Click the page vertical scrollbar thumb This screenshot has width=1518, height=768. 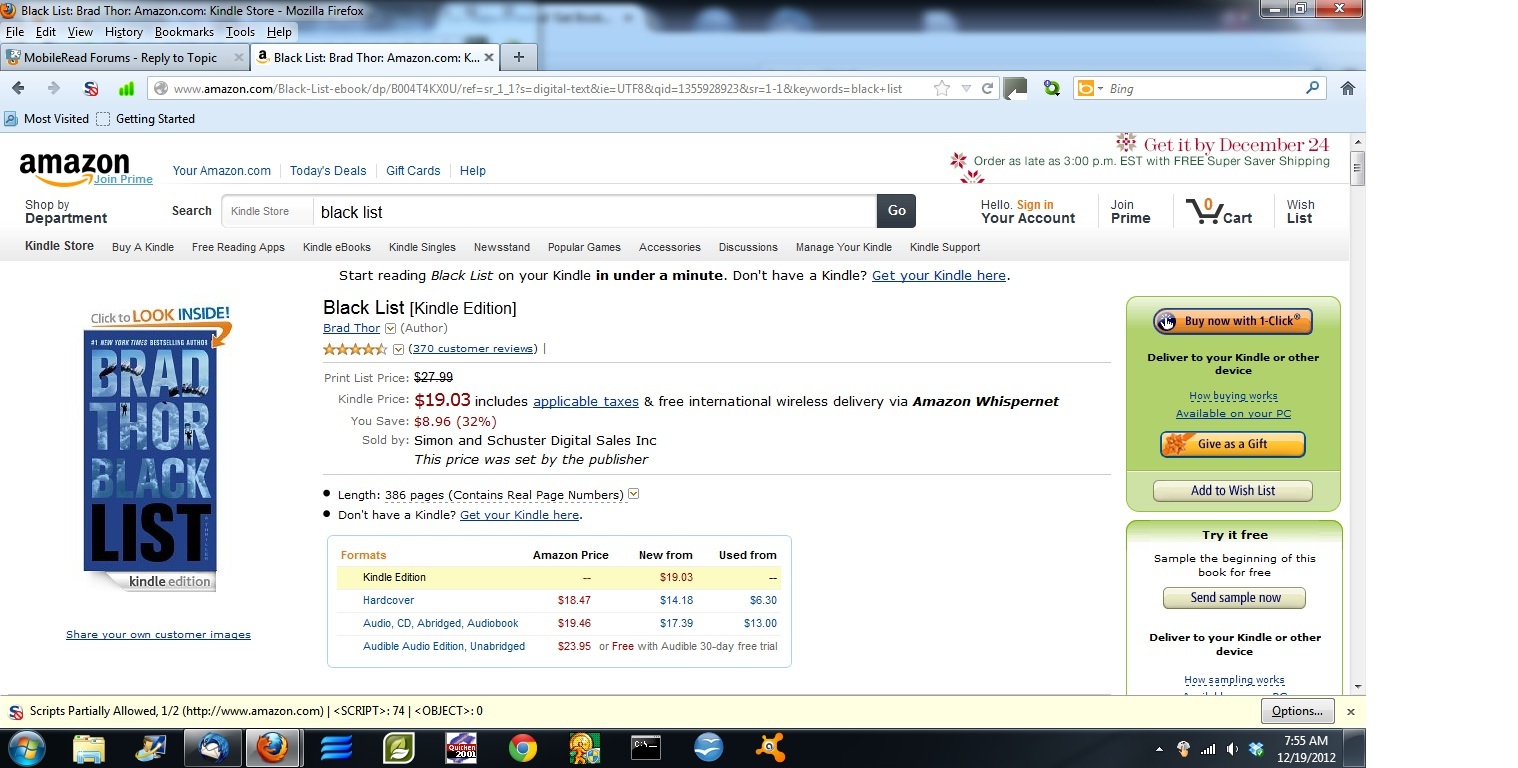pos(1357,169)
